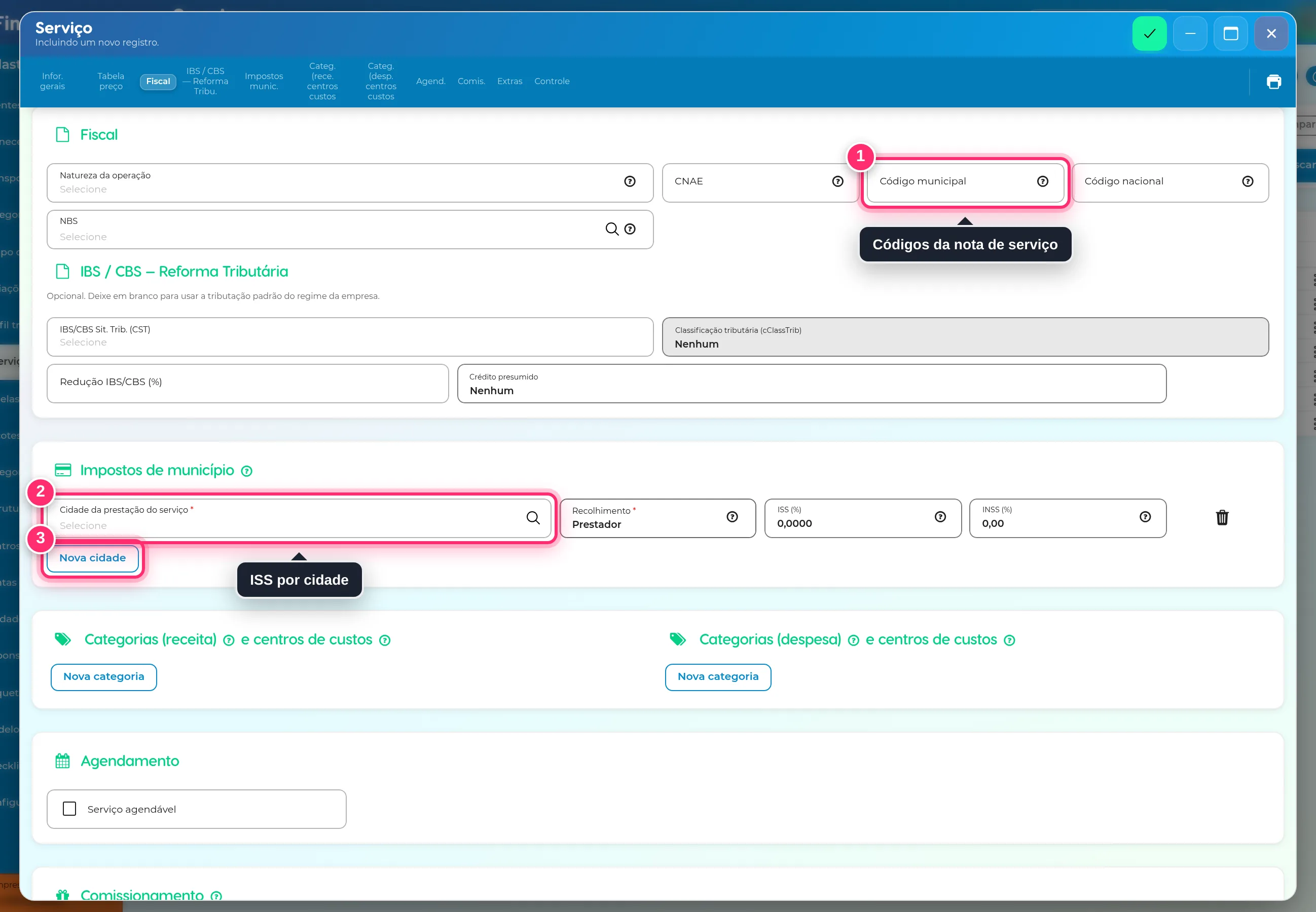This screenshot has width=1316, height=912.
Task: Search city in Cidade da prestação field
Action: (x=533, y=518)
